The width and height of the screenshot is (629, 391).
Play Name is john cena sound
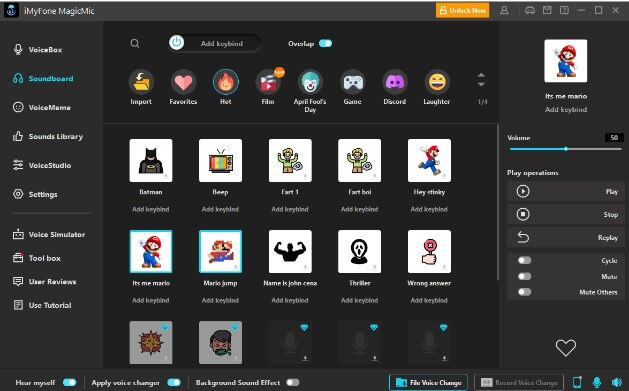[290, 251]
